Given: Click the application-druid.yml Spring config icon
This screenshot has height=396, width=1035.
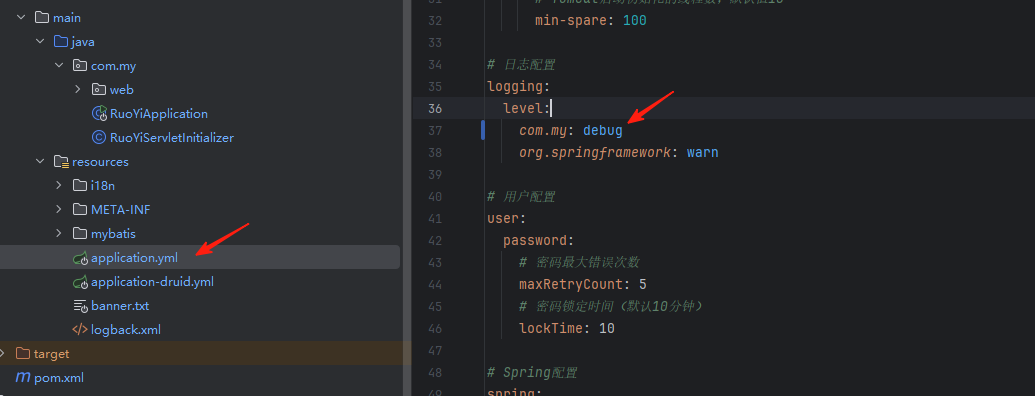Looking at the screenshot, I should point(80,281).
